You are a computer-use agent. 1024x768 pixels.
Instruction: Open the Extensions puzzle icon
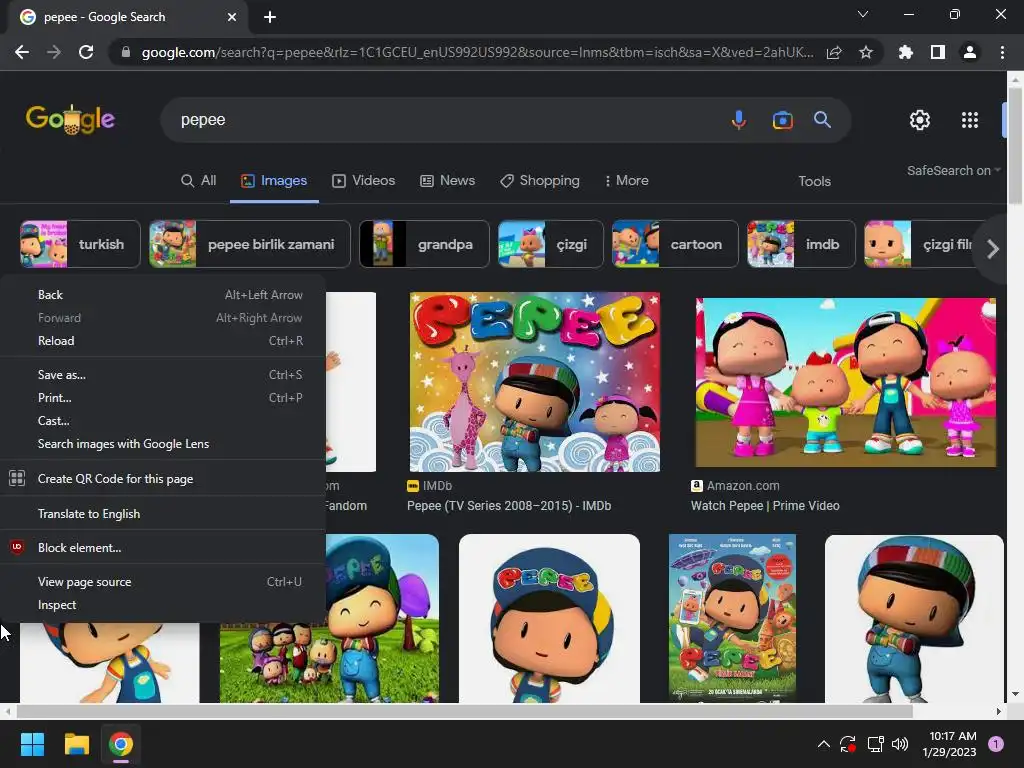pos(905,52)
